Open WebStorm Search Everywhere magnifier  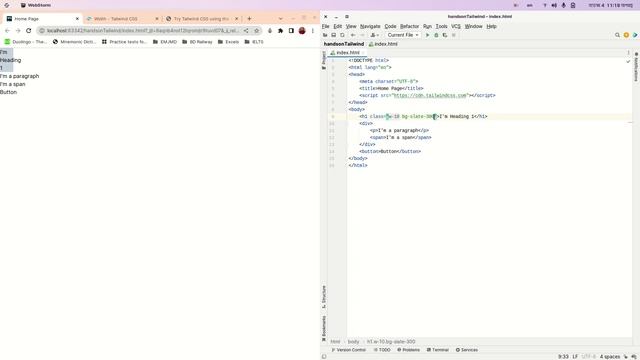click(x=617, y=35)
